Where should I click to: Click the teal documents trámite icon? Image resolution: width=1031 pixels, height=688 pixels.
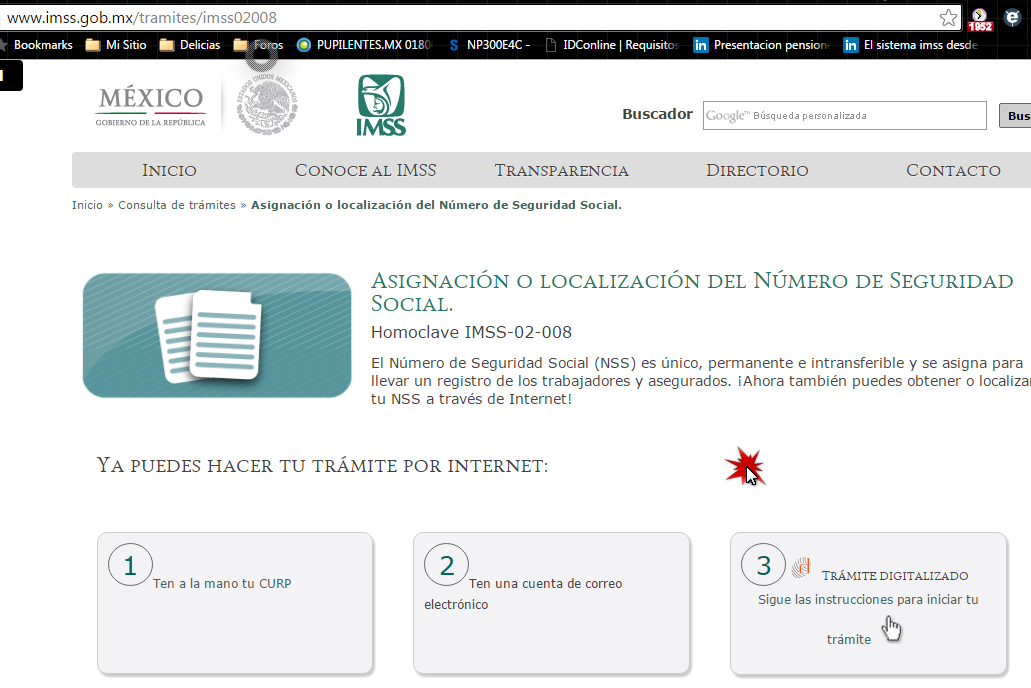pos(216,335)
